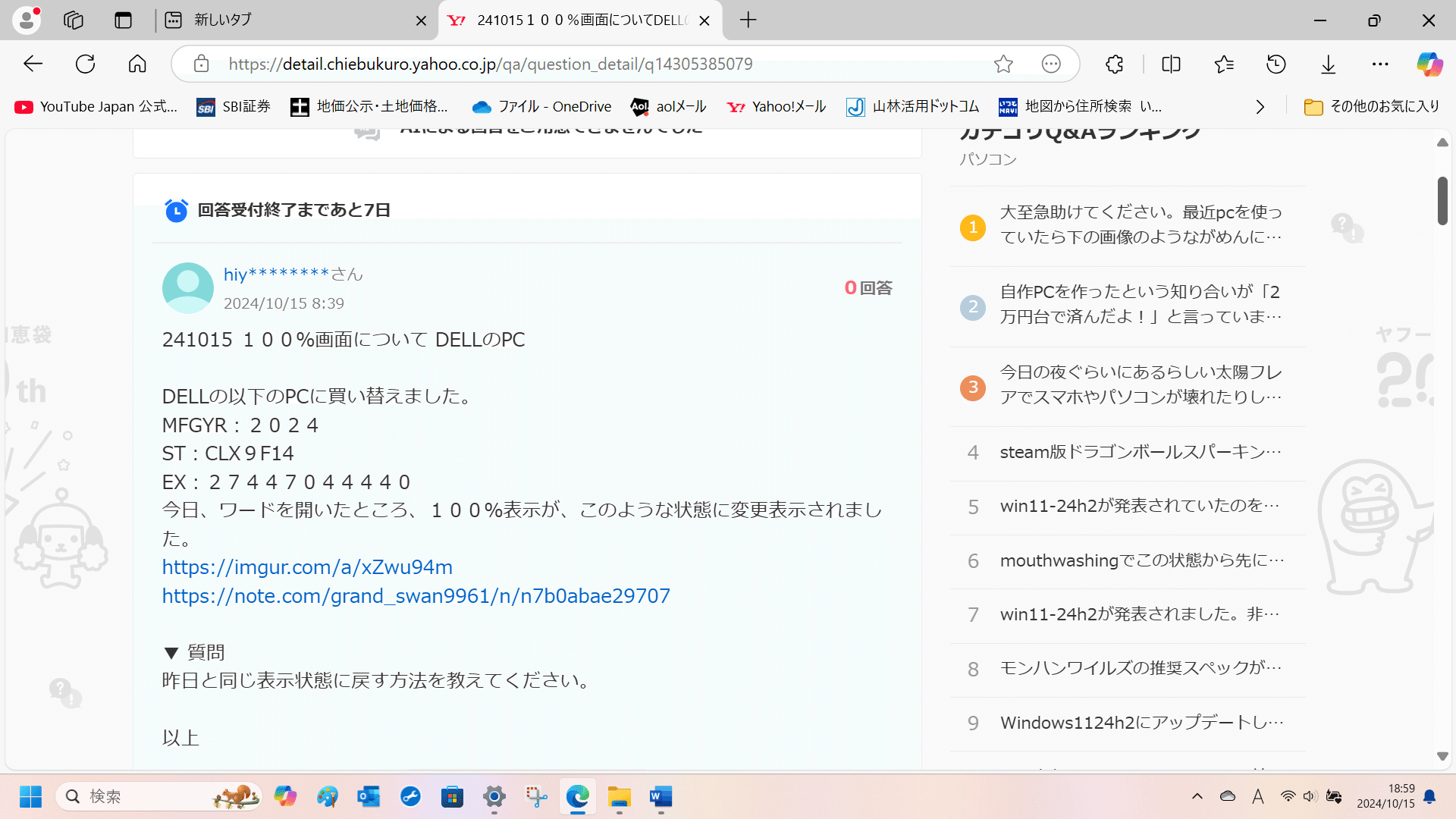Open the browser Home page
Image resolution: width=1456 pixels, height=819 pixels.
coord(136,64)
